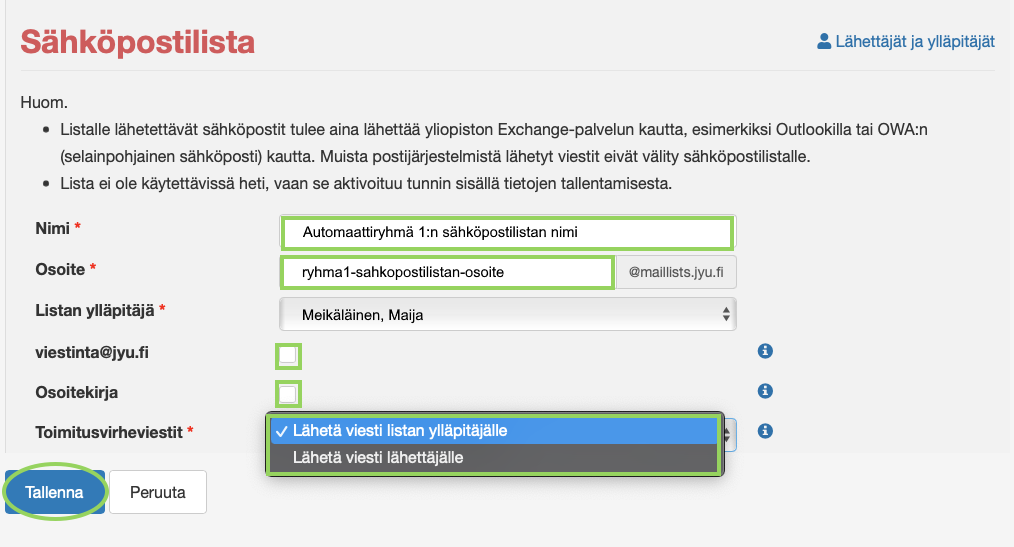Click the viestinta@jyu.fi label text
This screenshot has height=547, width=1014.
coord(92,352)
